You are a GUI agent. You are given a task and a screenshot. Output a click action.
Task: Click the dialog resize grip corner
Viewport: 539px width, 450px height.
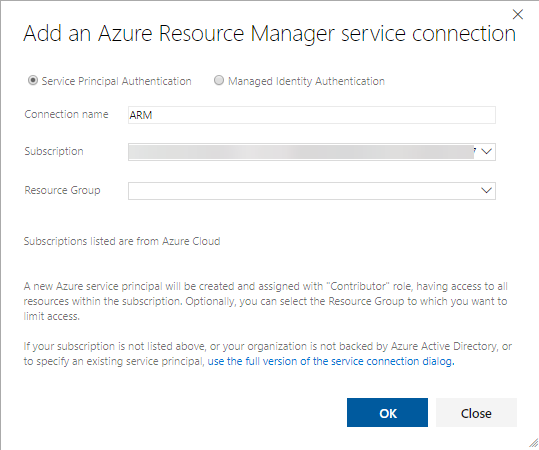point(533,443)
